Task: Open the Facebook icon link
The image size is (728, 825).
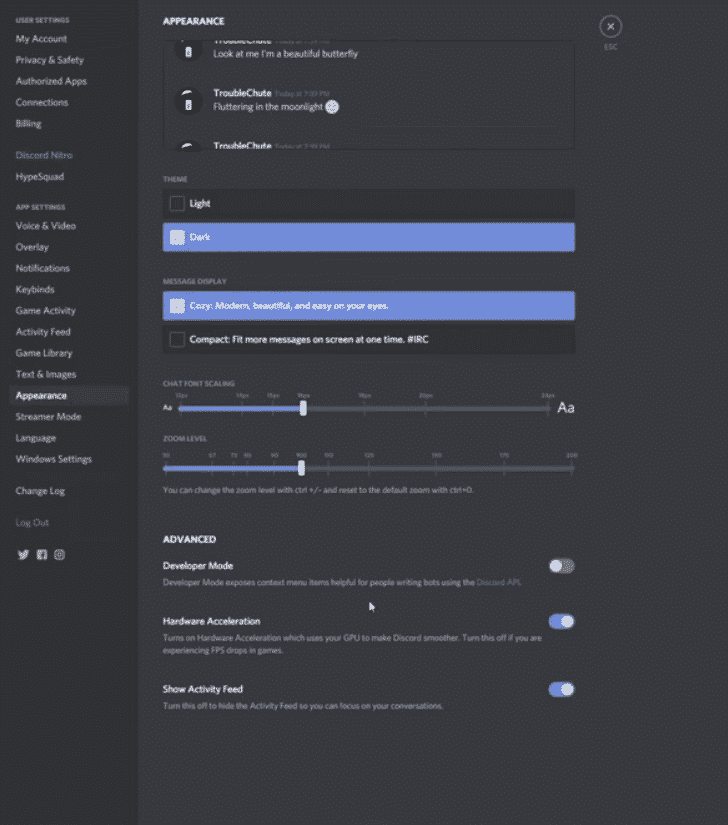Action: [41, 555]
